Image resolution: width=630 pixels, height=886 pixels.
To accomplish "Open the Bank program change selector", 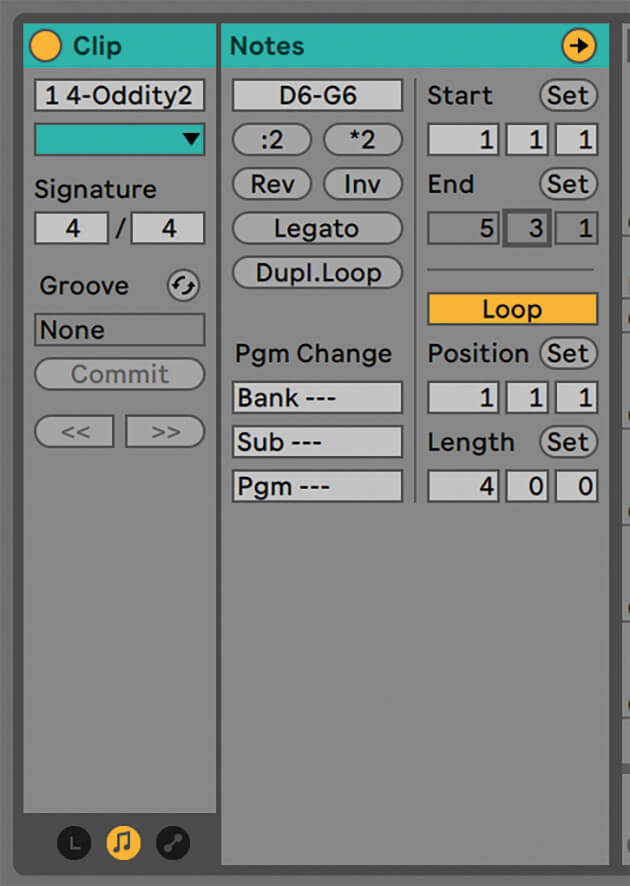I will click(317, 398).
